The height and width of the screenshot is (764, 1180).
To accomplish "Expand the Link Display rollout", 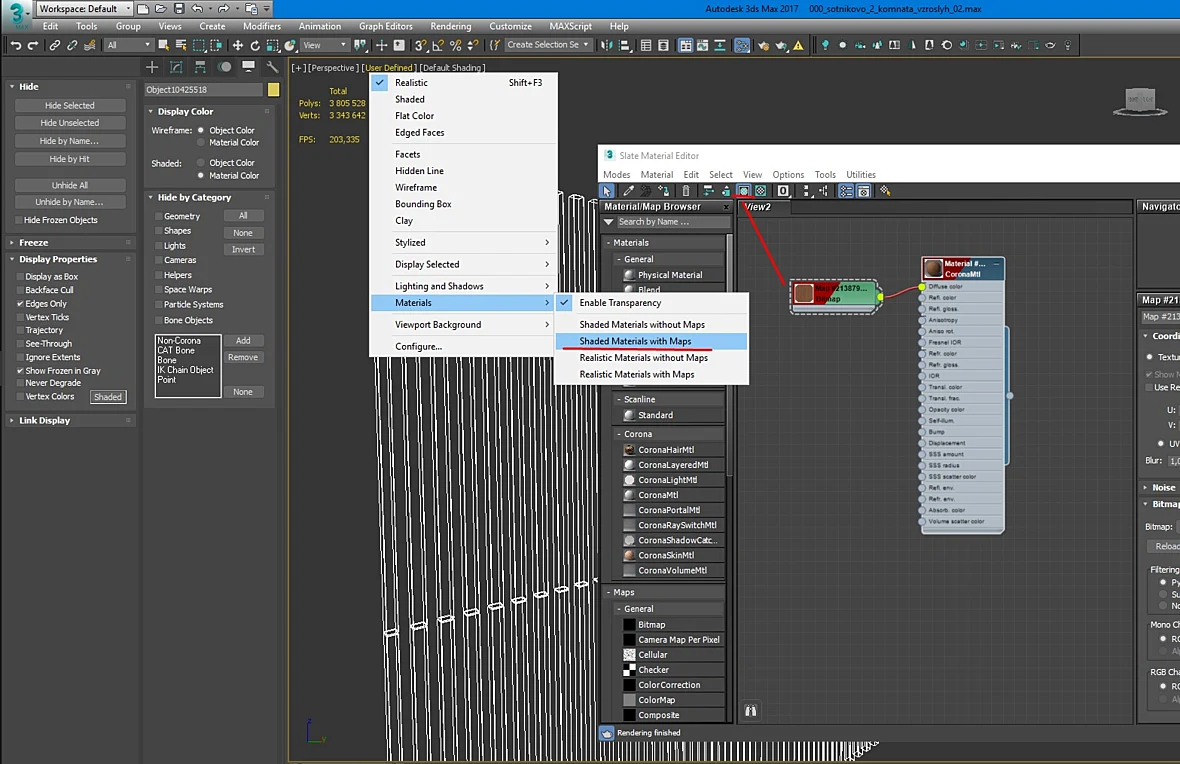I will coord(44,420).
